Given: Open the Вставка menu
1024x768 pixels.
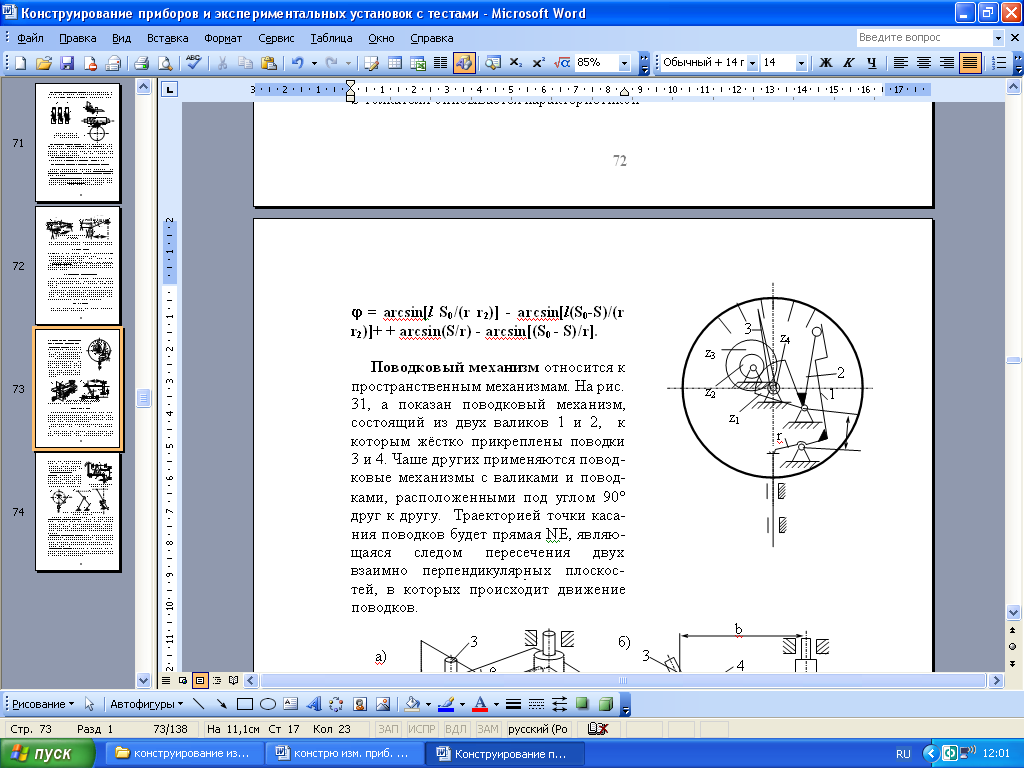Looking at the screenshot, I should click(167, 38).
